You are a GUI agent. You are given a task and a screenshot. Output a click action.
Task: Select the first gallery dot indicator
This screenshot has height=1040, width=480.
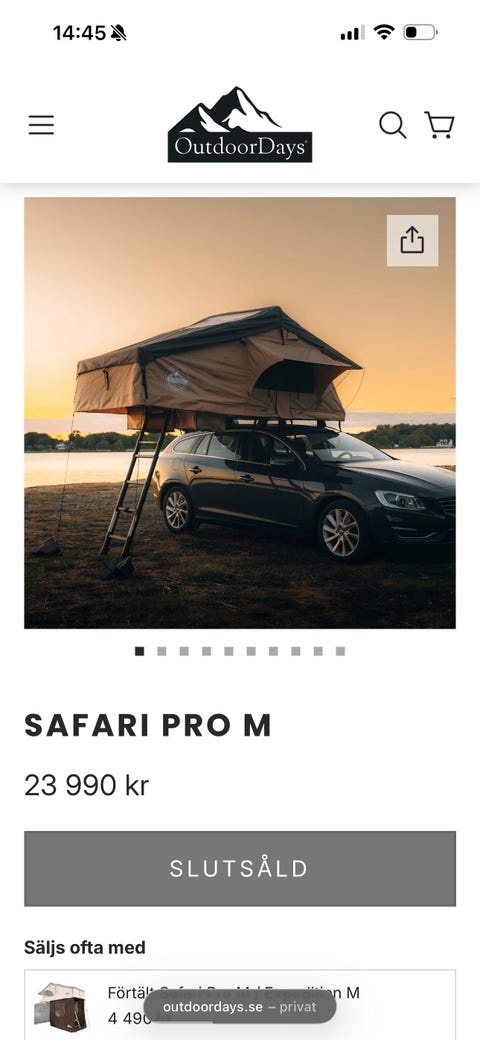coord(139,651)
